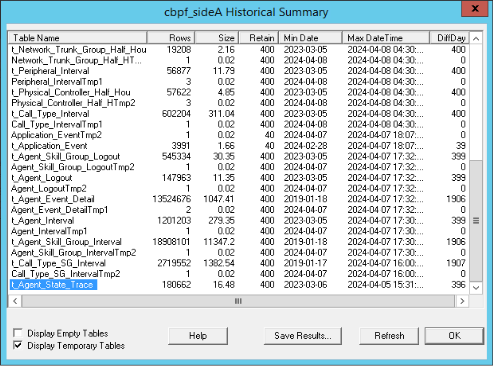The height and width of the screenshot is (368, 493).
Task: Select the t_Application_Event row
Action: (x=239, y=146)
